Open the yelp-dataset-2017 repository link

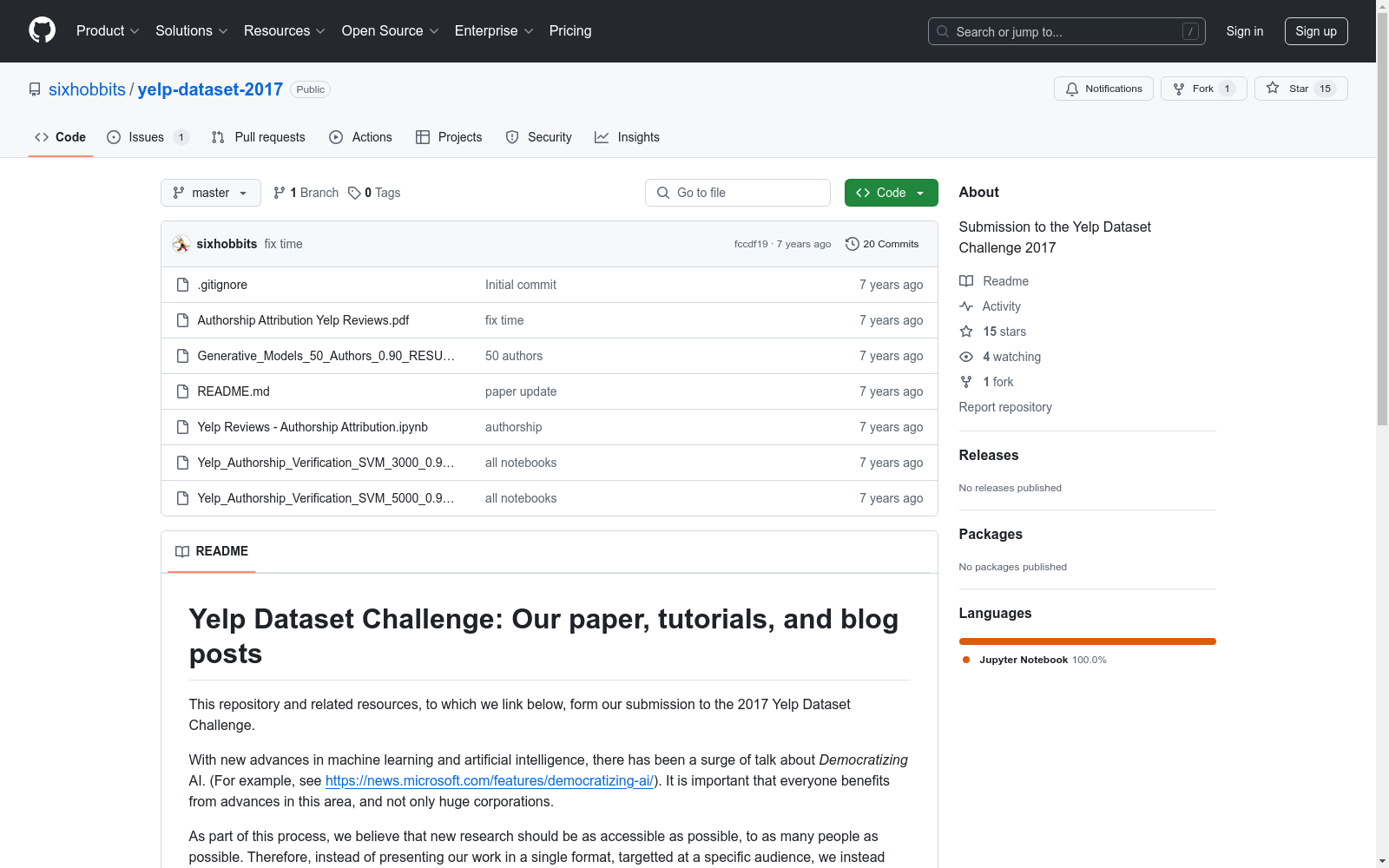[x=210, y=89]
